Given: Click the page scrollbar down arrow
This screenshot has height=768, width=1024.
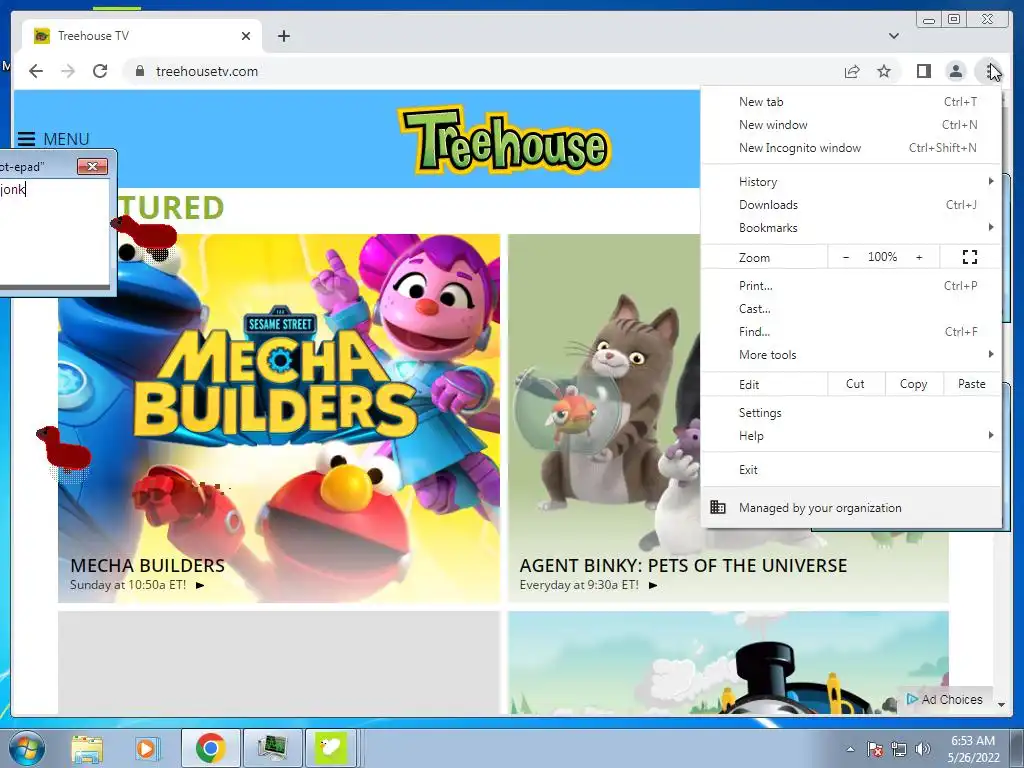Looking at the screenshot, I should coord(1001,705).
